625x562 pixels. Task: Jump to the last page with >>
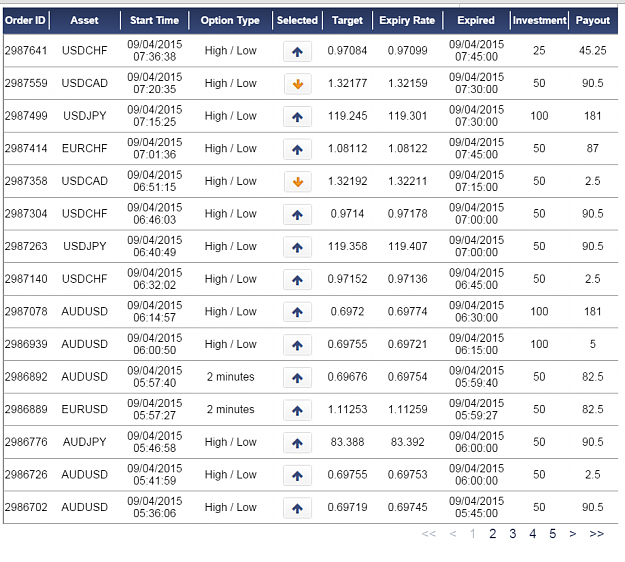(596, 534)
